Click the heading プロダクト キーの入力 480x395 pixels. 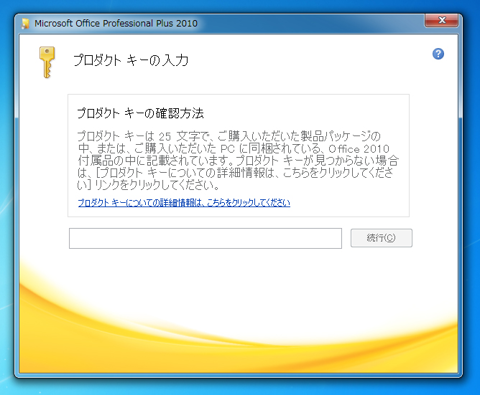131,60
